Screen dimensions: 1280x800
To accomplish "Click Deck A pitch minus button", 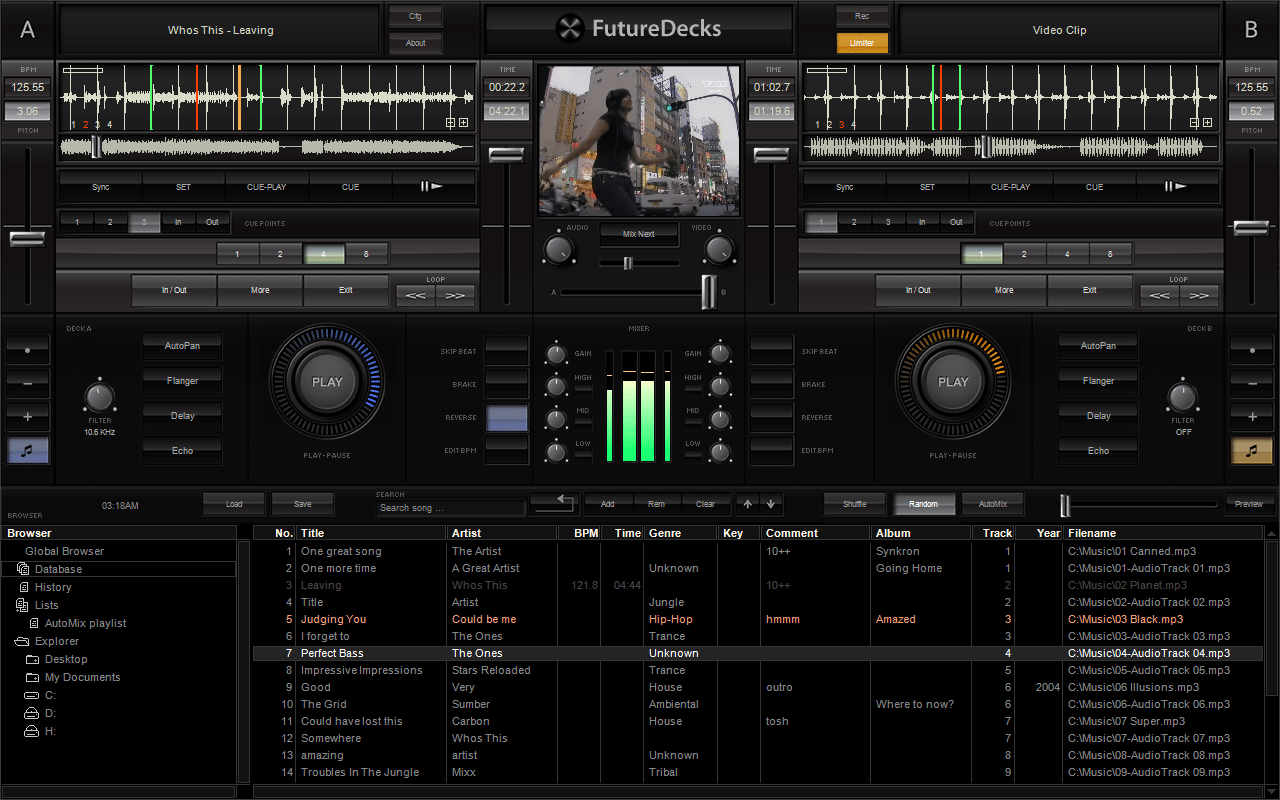I will (x=27, y=383).
